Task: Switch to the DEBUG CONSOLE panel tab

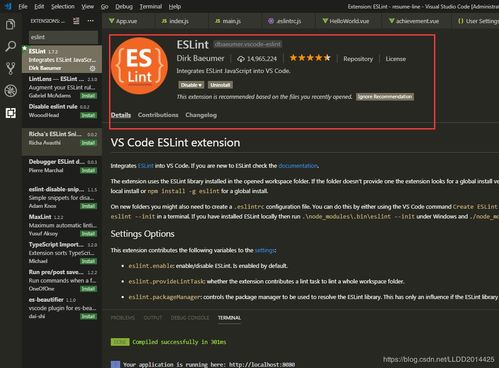Action: [190, 318]
